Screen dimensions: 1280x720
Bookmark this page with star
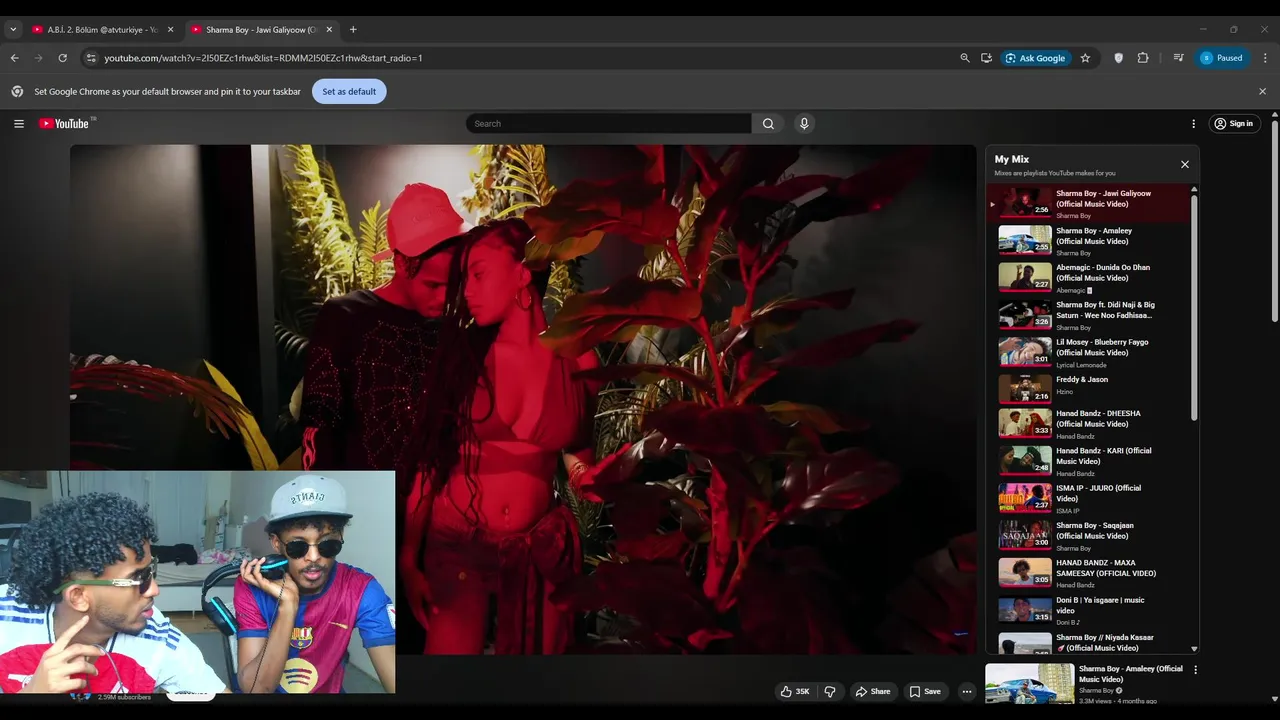pos(1085,58)
